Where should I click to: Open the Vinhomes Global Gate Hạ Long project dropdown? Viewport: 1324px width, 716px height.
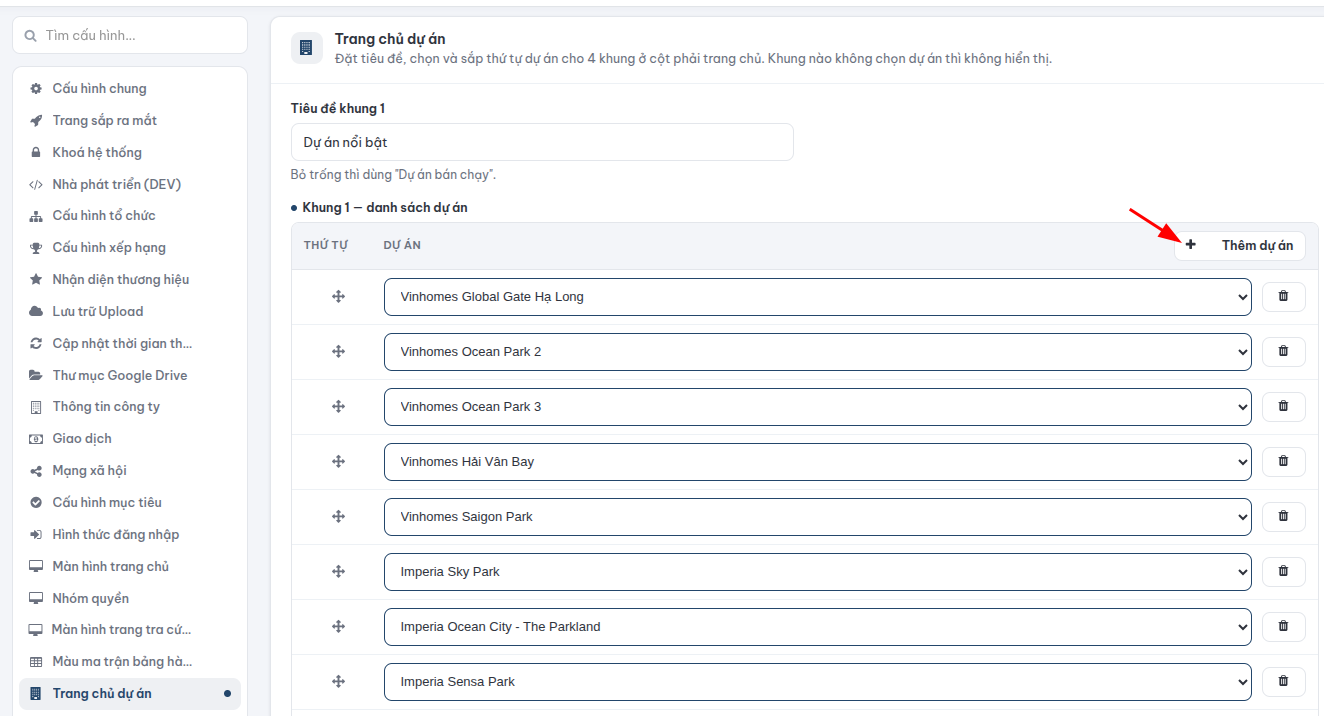pos(818,297)
